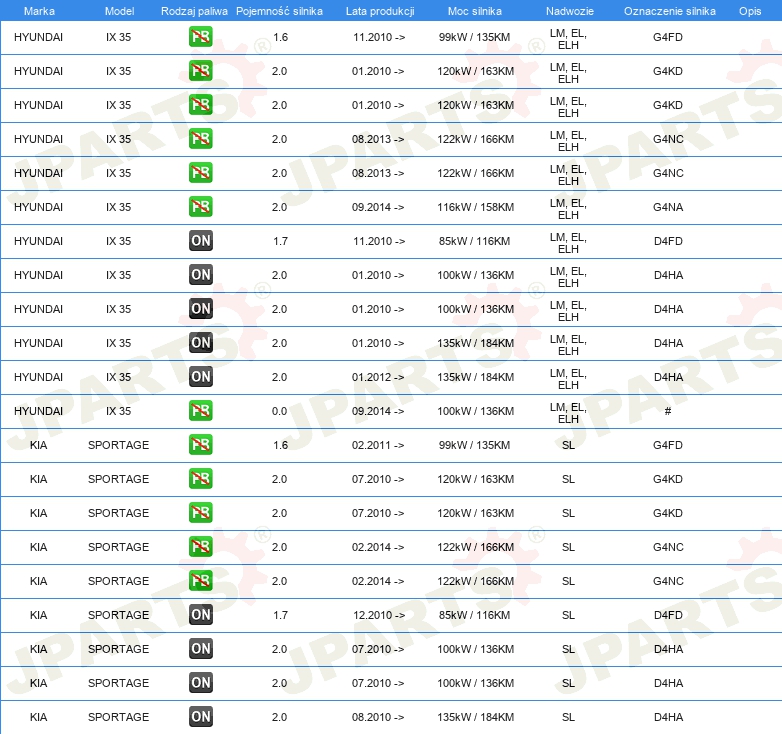Click the Lata produkcji column header
Screen dimensions: 782x734
click(x=379, y=10)
